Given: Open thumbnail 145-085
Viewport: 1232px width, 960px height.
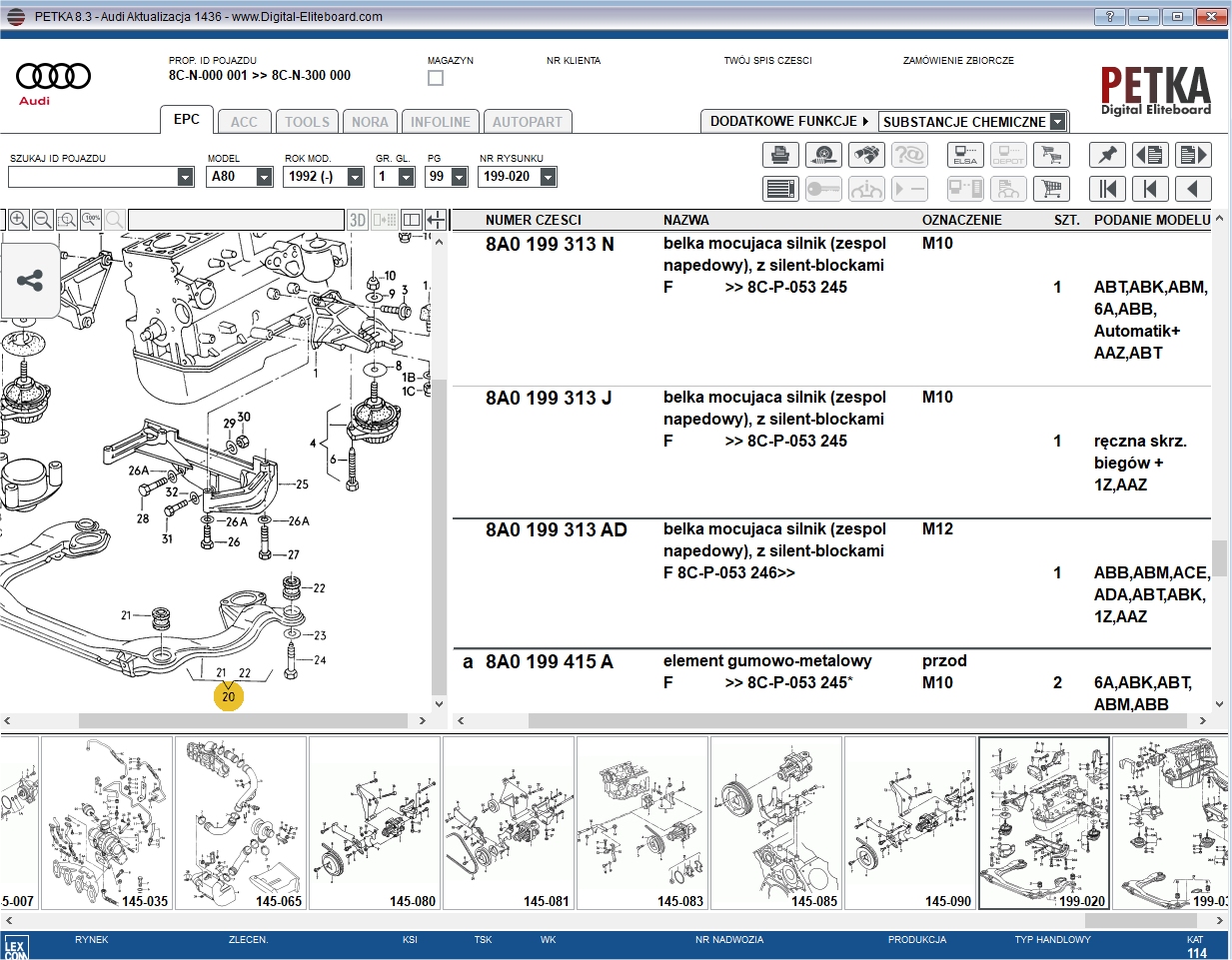Looking at the screenshot, I should [776, 823].
